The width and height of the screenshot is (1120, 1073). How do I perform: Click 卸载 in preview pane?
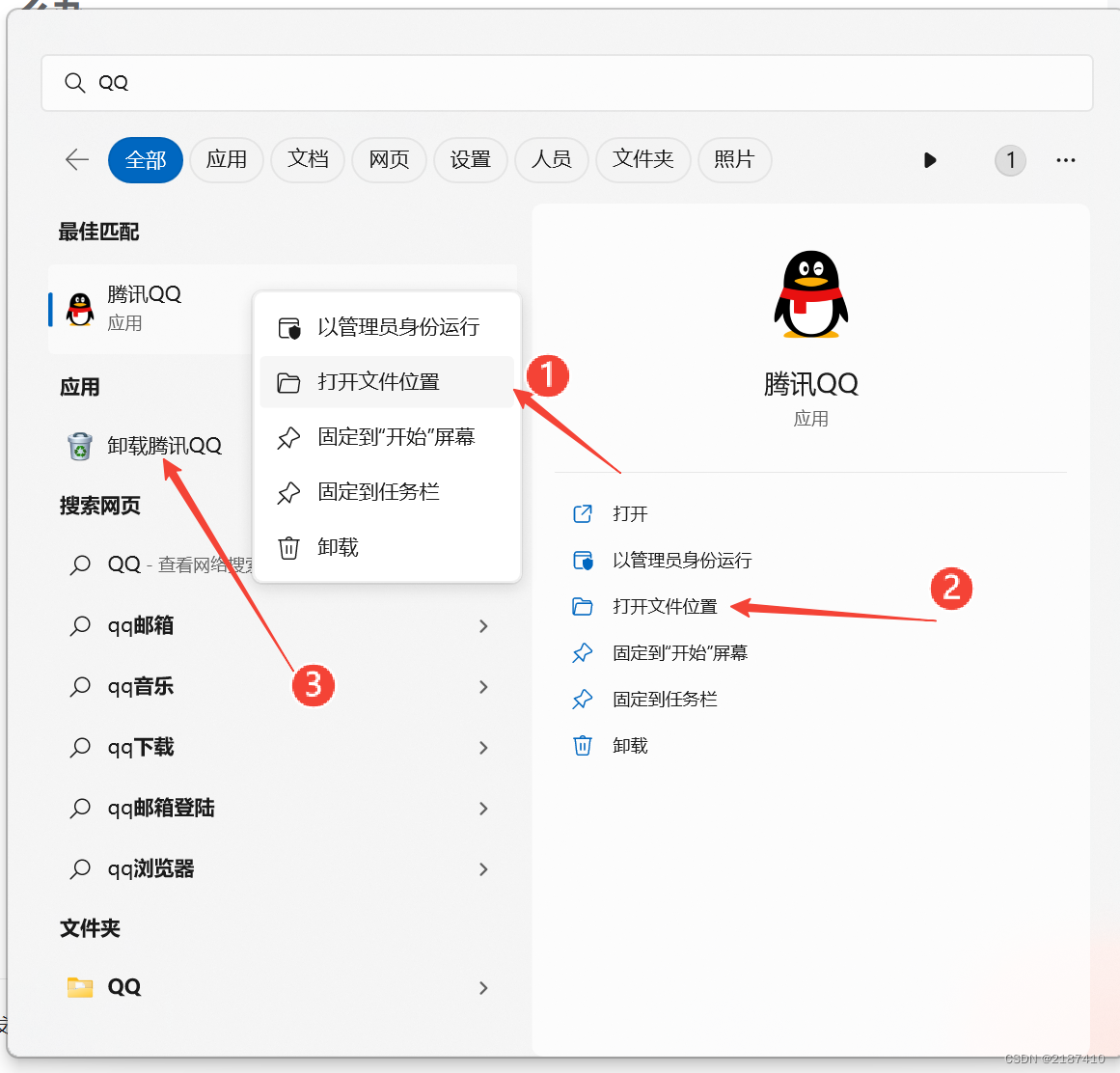(x=630, y=747)
